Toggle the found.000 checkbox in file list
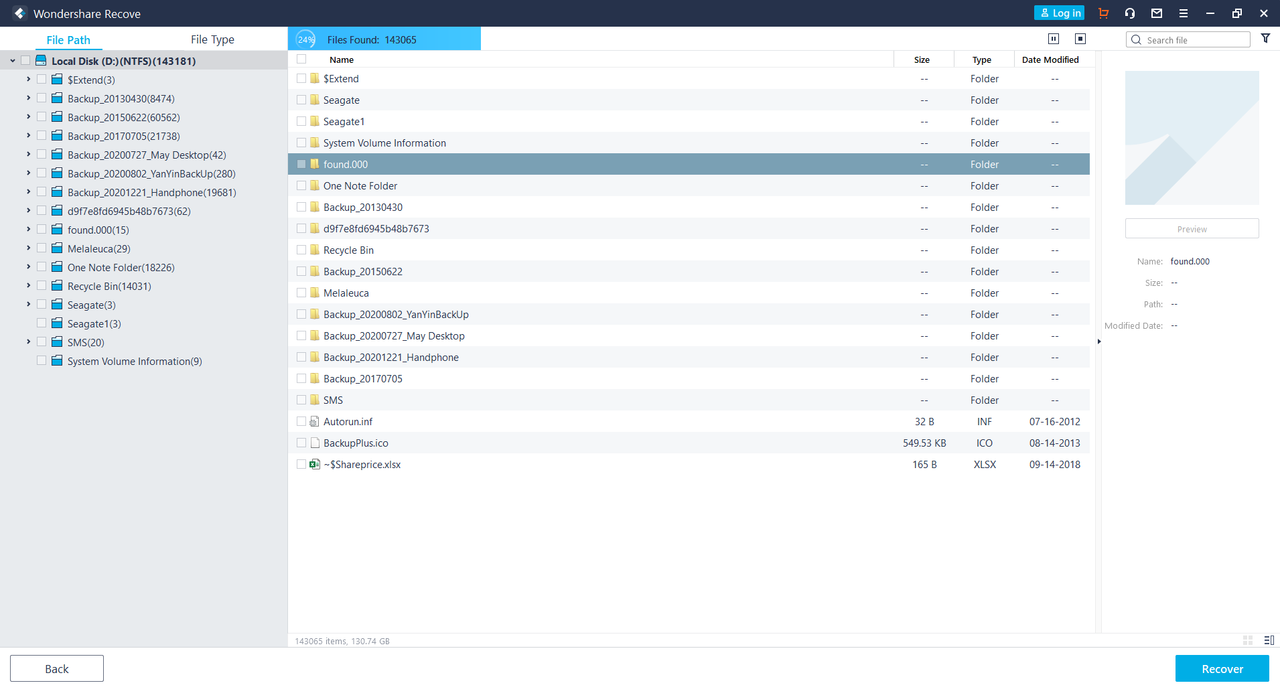This screenshot has height=689, width=1280. [x=301, y=164]
